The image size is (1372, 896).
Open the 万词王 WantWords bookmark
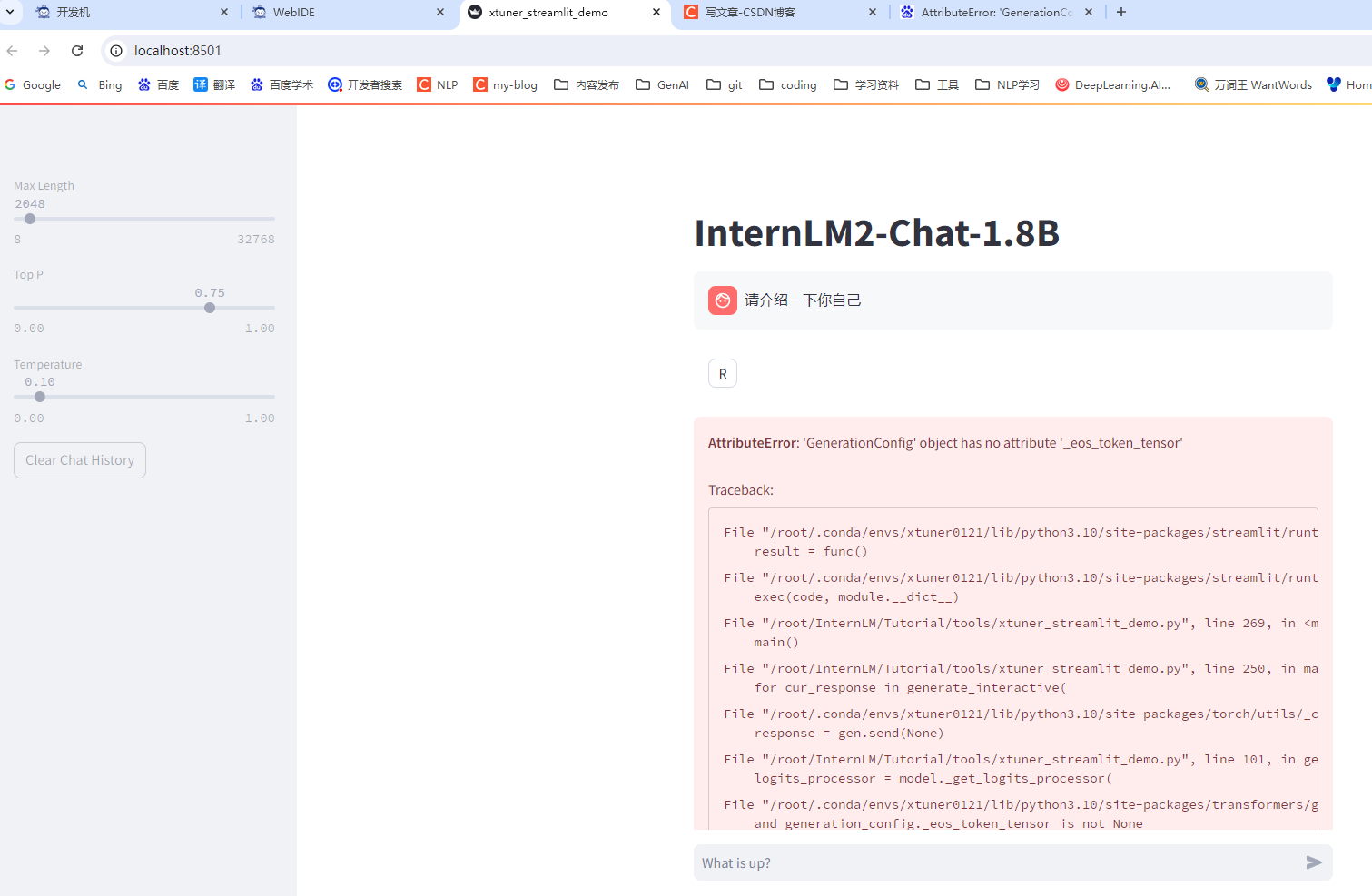[1254, 84]
